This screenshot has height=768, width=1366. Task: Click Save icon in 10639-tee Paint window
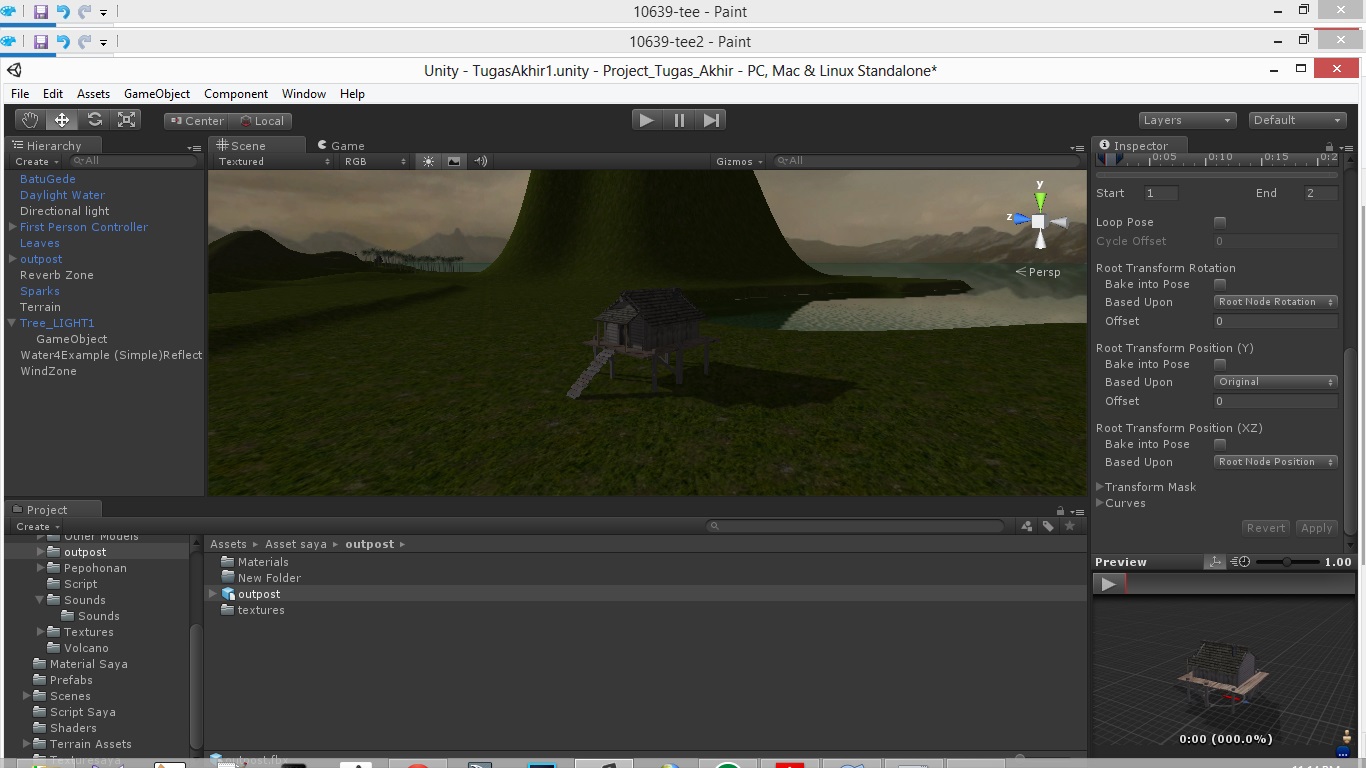pos(41,12)
